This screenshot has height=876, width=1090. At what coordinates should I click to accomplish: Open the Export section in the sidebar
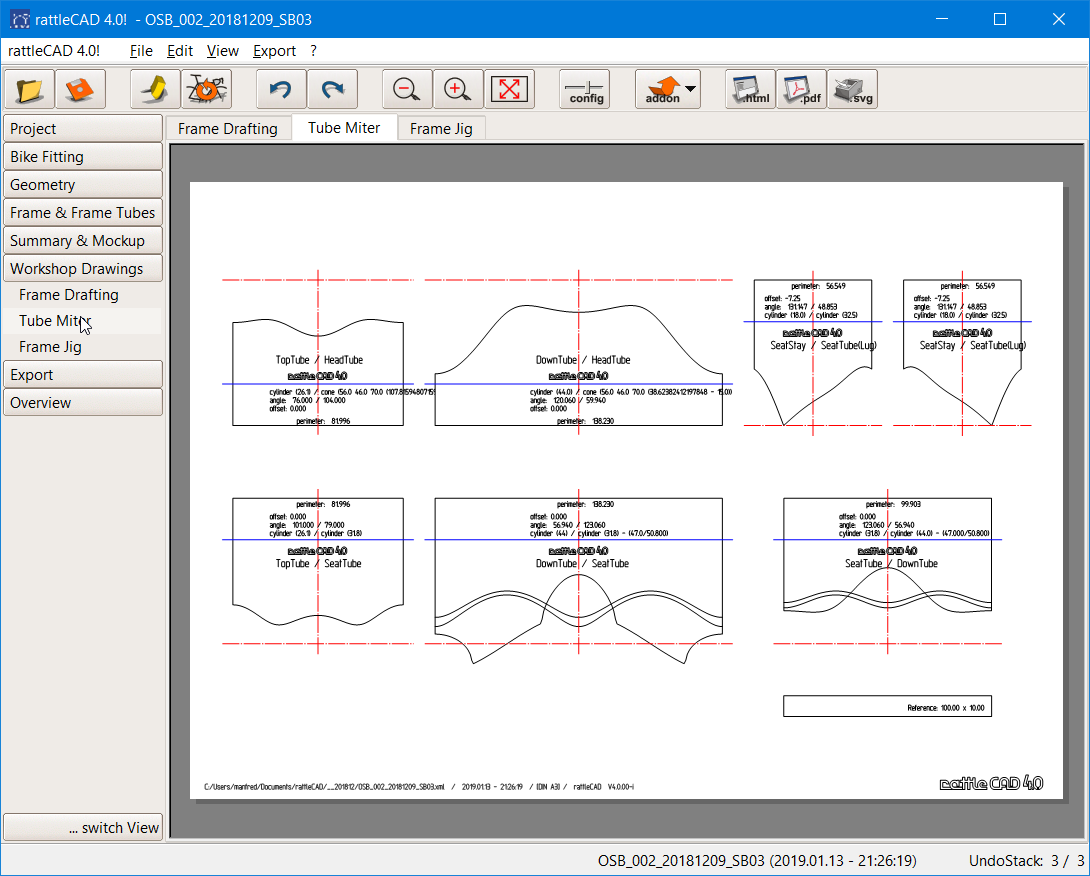coord(83,375)
